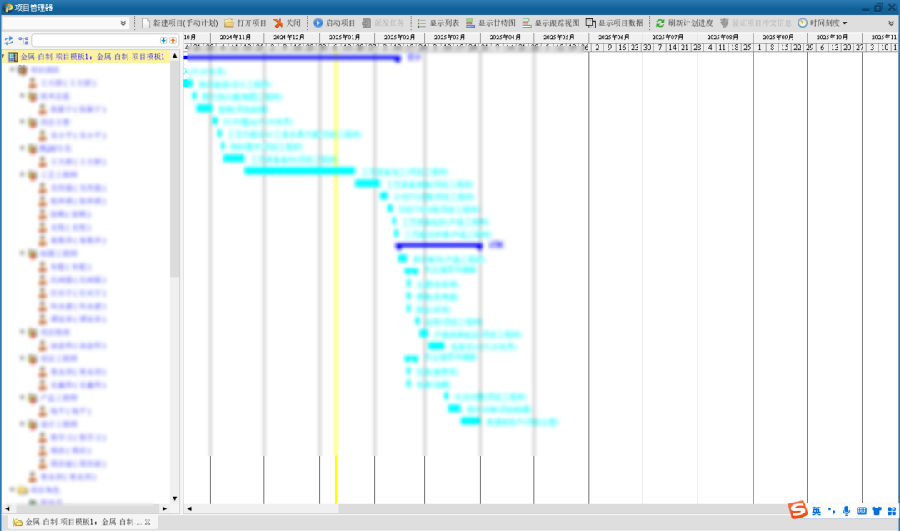Refresh plan progress using 刷新计划进度
This screenshot has width=900, height=531.
(x=684, y=23)
